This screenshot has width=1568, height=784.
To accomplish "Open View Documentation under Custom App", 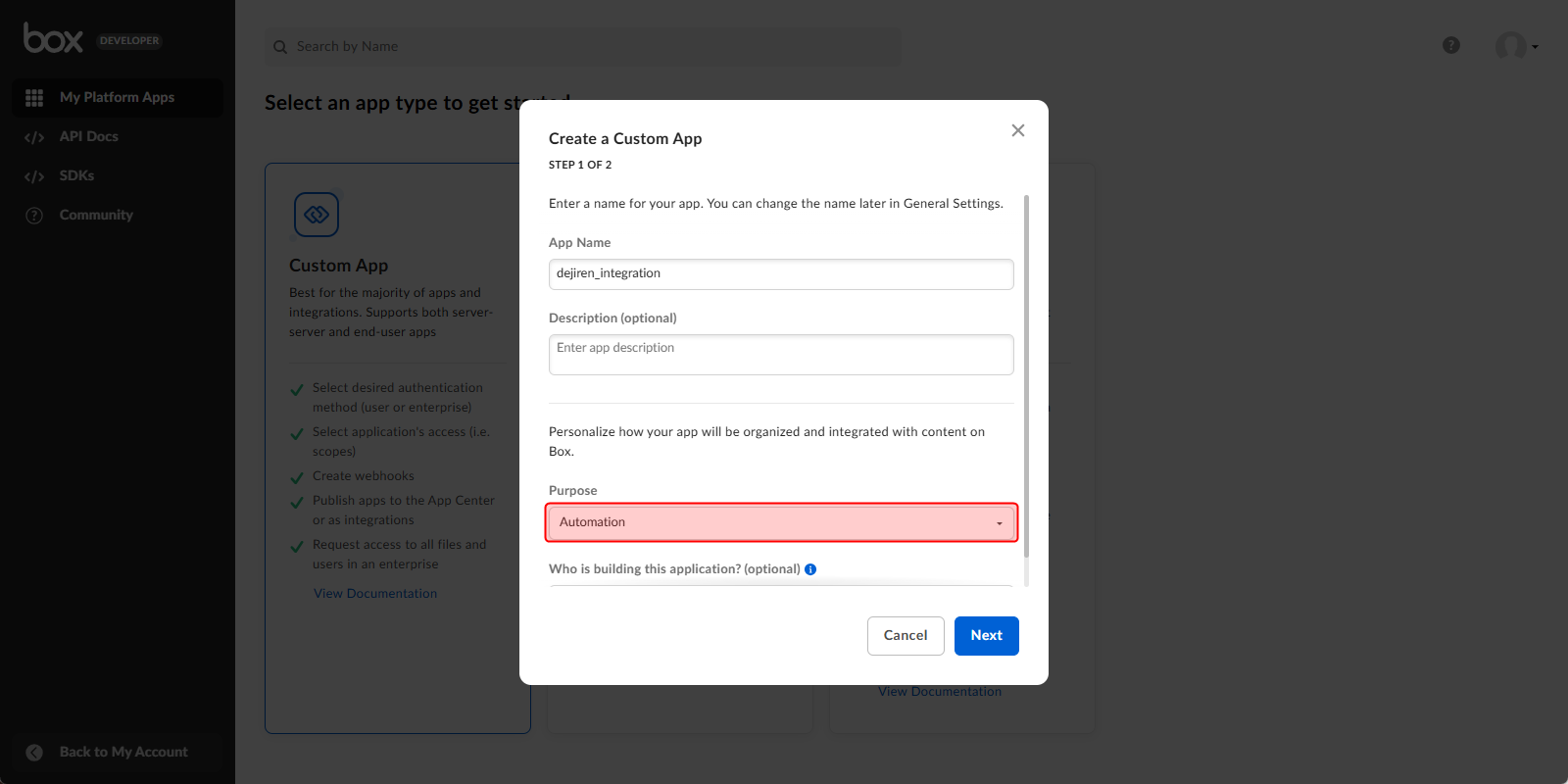I will [x=375, y=594].
